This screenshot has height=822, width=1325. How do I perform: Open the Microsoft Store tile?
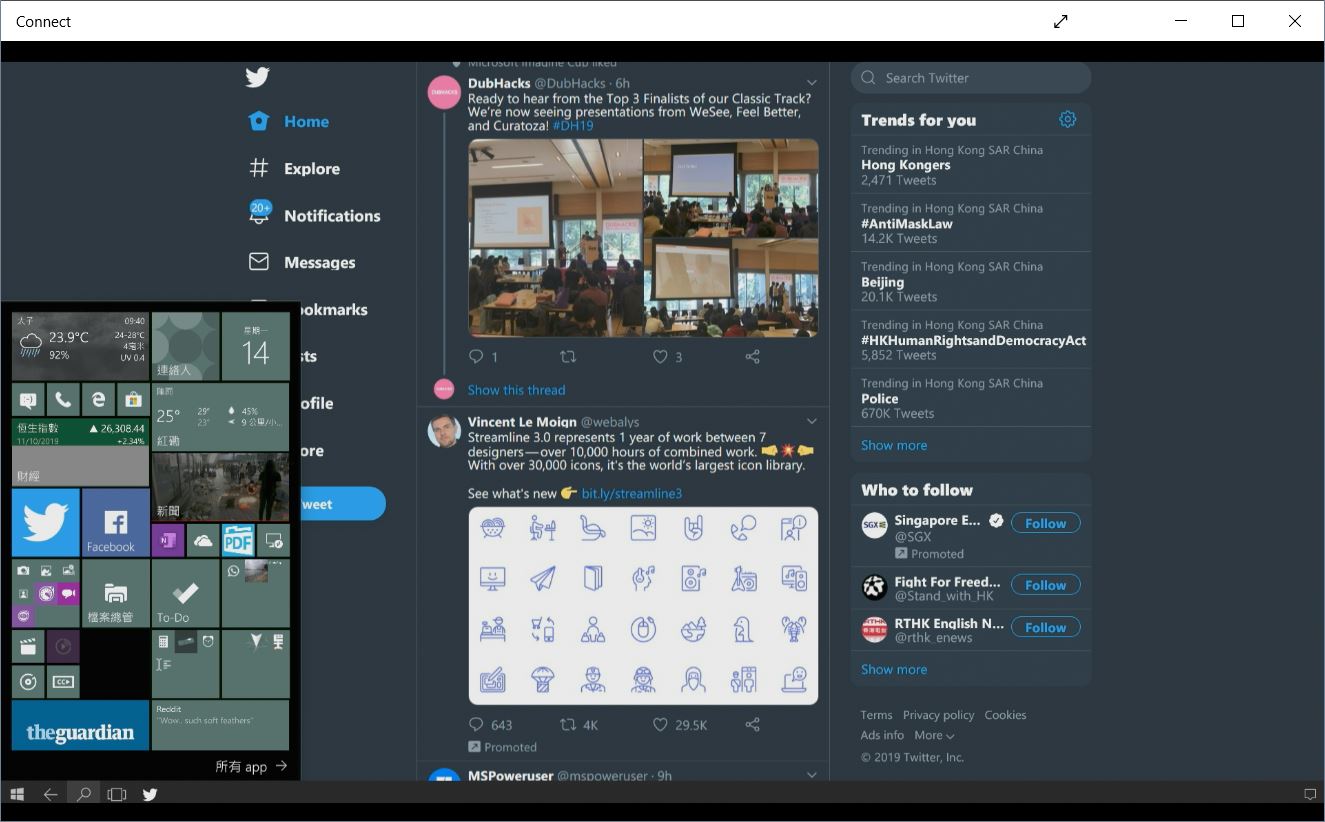pyautogui.click(x=133, y=400)
